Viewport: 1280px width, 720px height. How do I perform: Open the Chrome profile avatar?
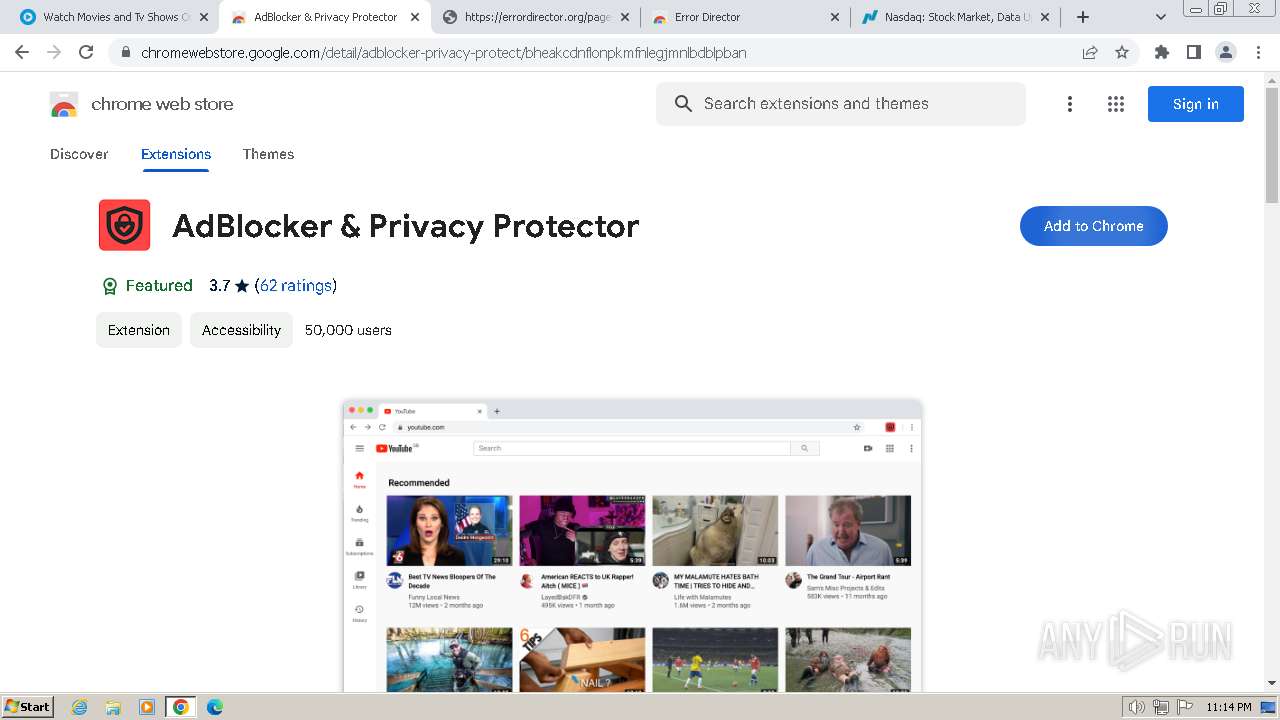coord(1225,52)
